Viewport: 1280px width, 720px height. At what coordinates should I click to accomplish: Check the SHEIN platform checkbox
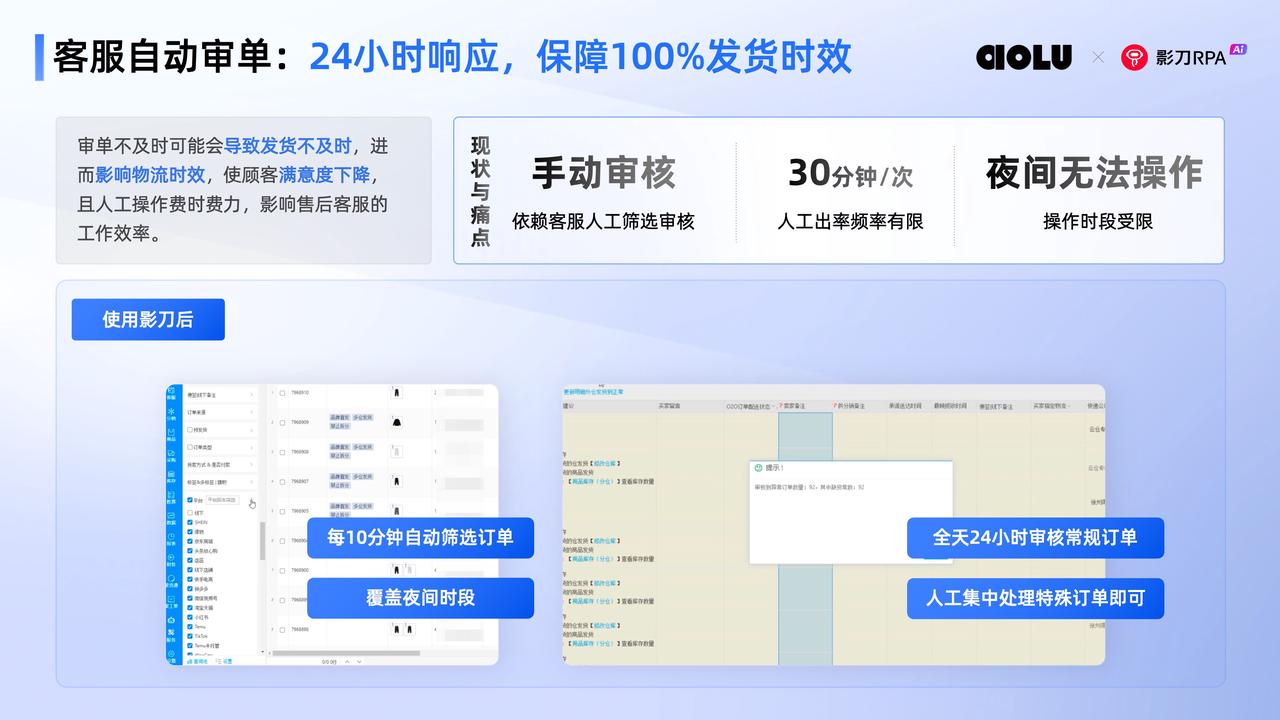[190, 521]
